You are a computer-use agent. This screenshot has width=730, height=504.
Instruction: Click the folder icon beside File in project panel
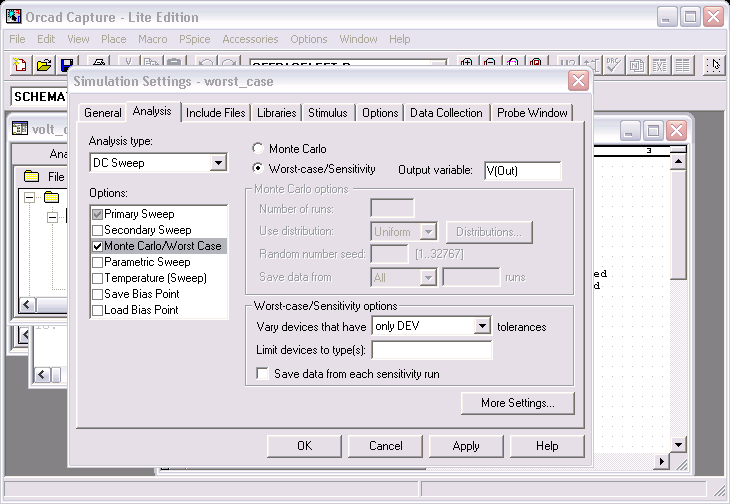coord(31,176)
